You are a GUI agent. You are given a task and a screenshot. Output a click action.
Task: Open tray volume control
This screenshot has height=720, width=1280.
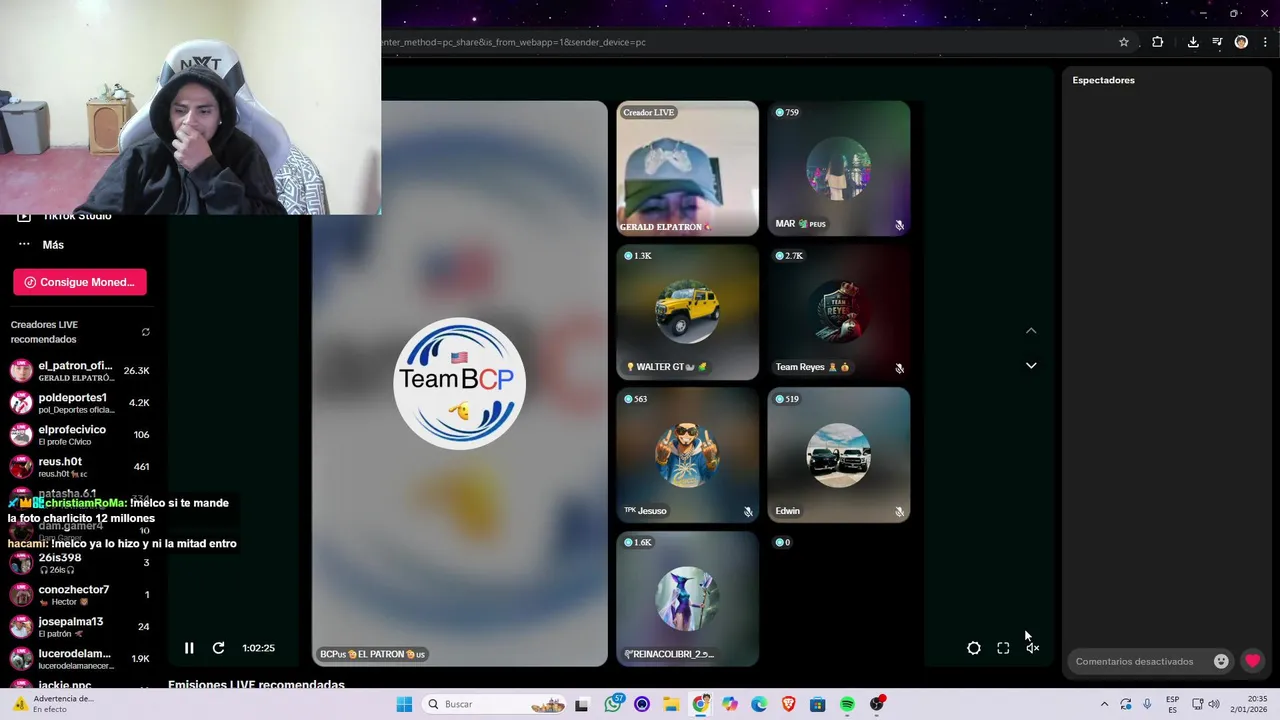(1214, 704)
